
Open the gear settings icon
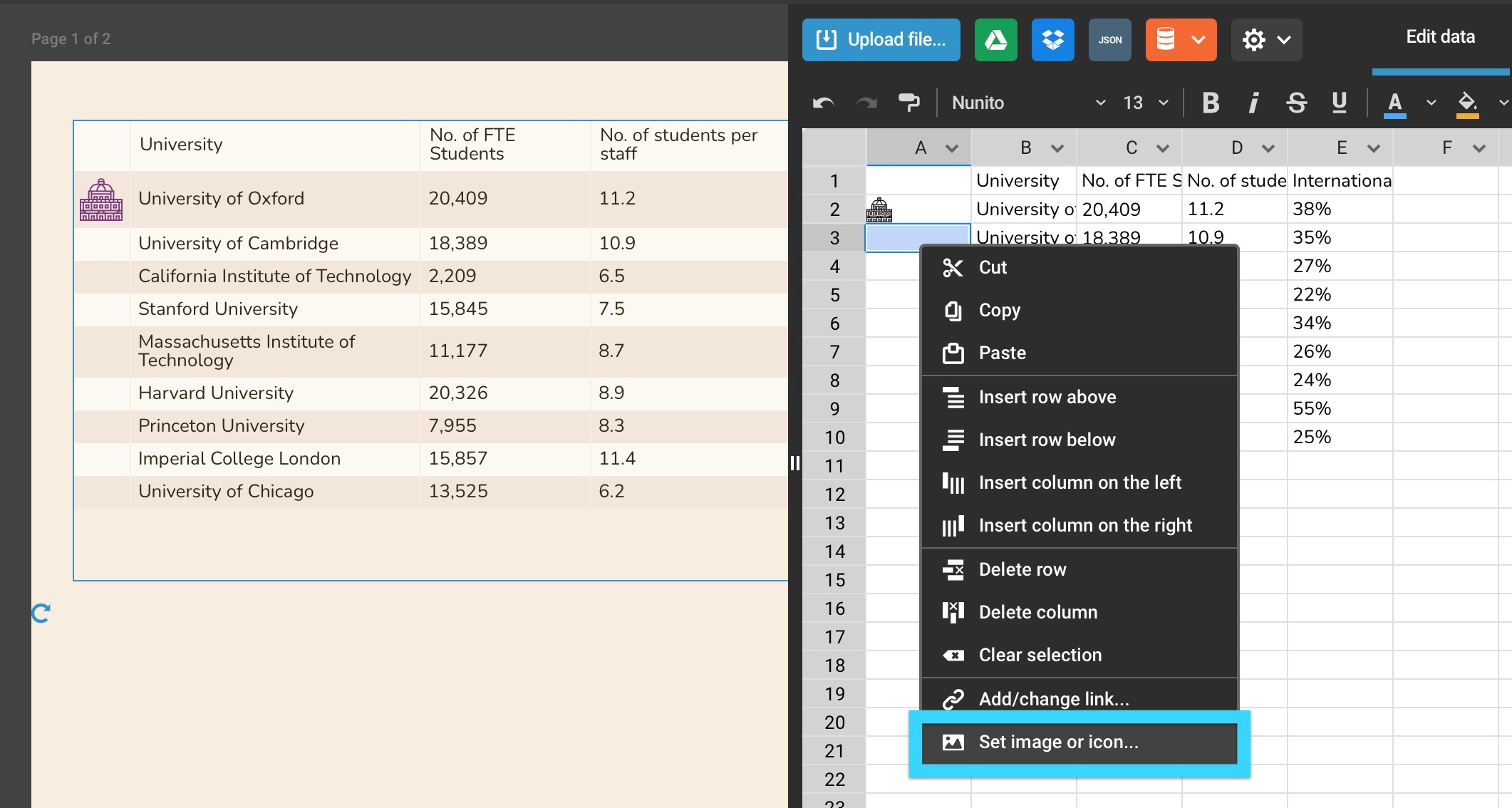1254,40
